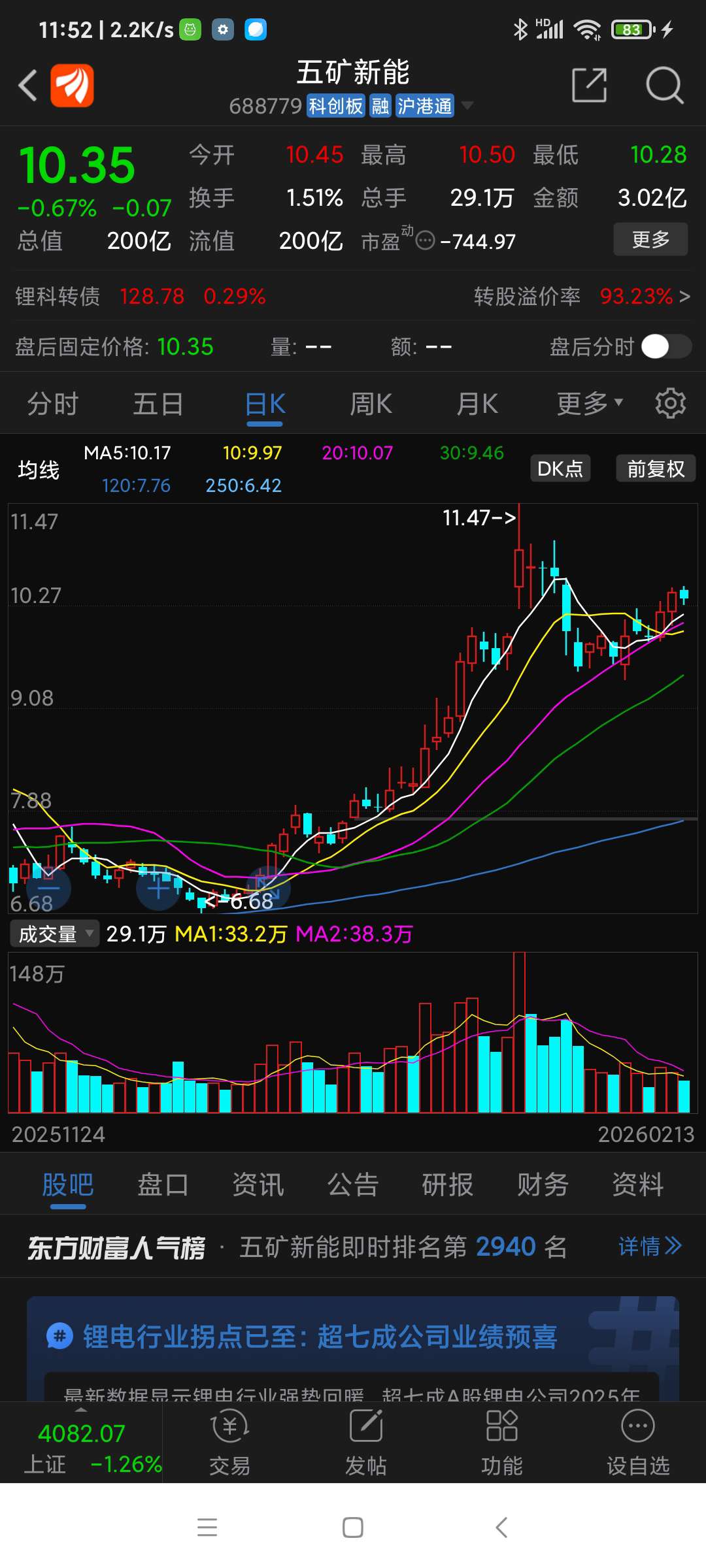
Task: Open search with the magnifier icon
Action: click(664, 85)
